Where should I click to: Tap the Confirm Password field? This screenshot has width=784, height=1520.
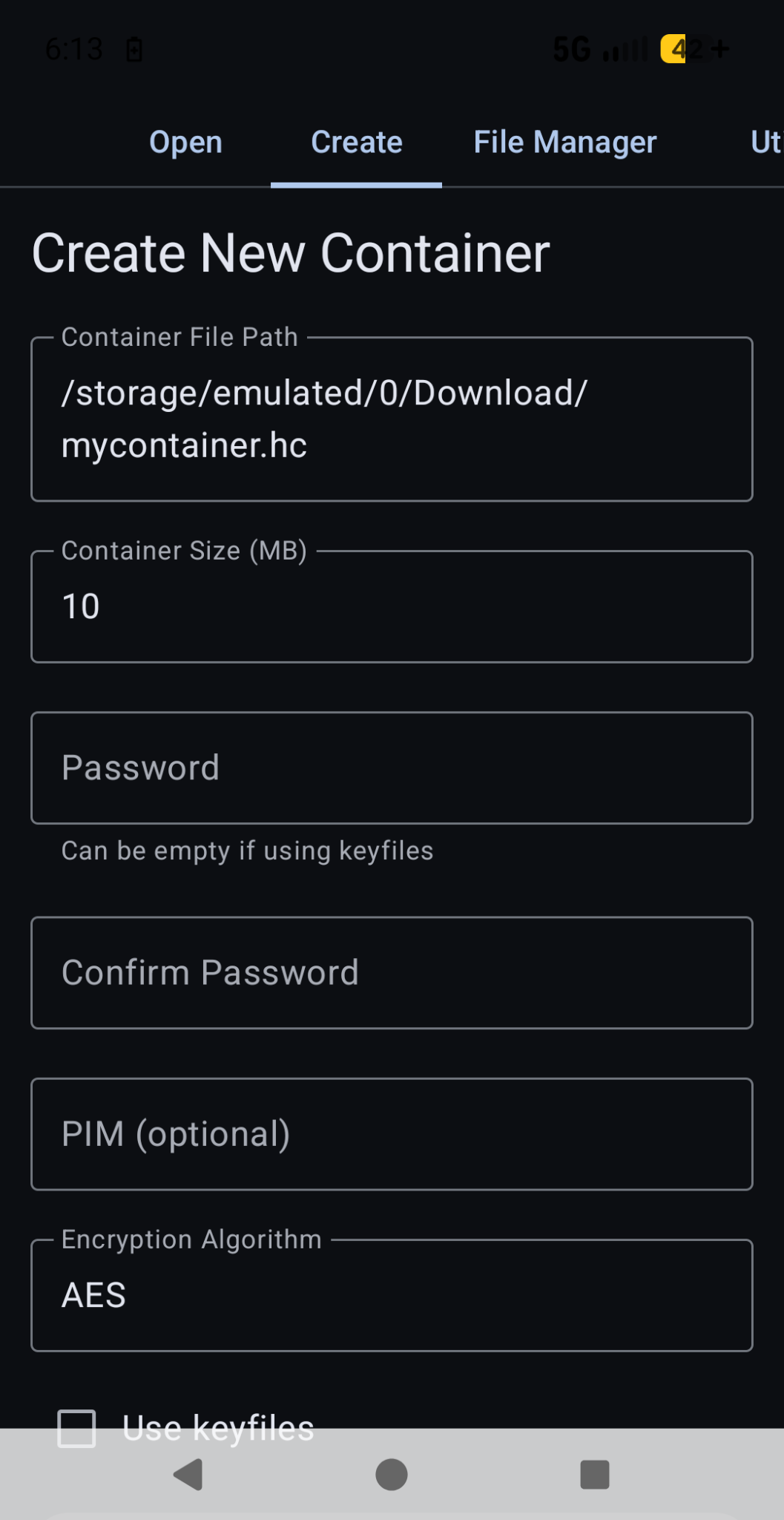(x=392, y=973)
